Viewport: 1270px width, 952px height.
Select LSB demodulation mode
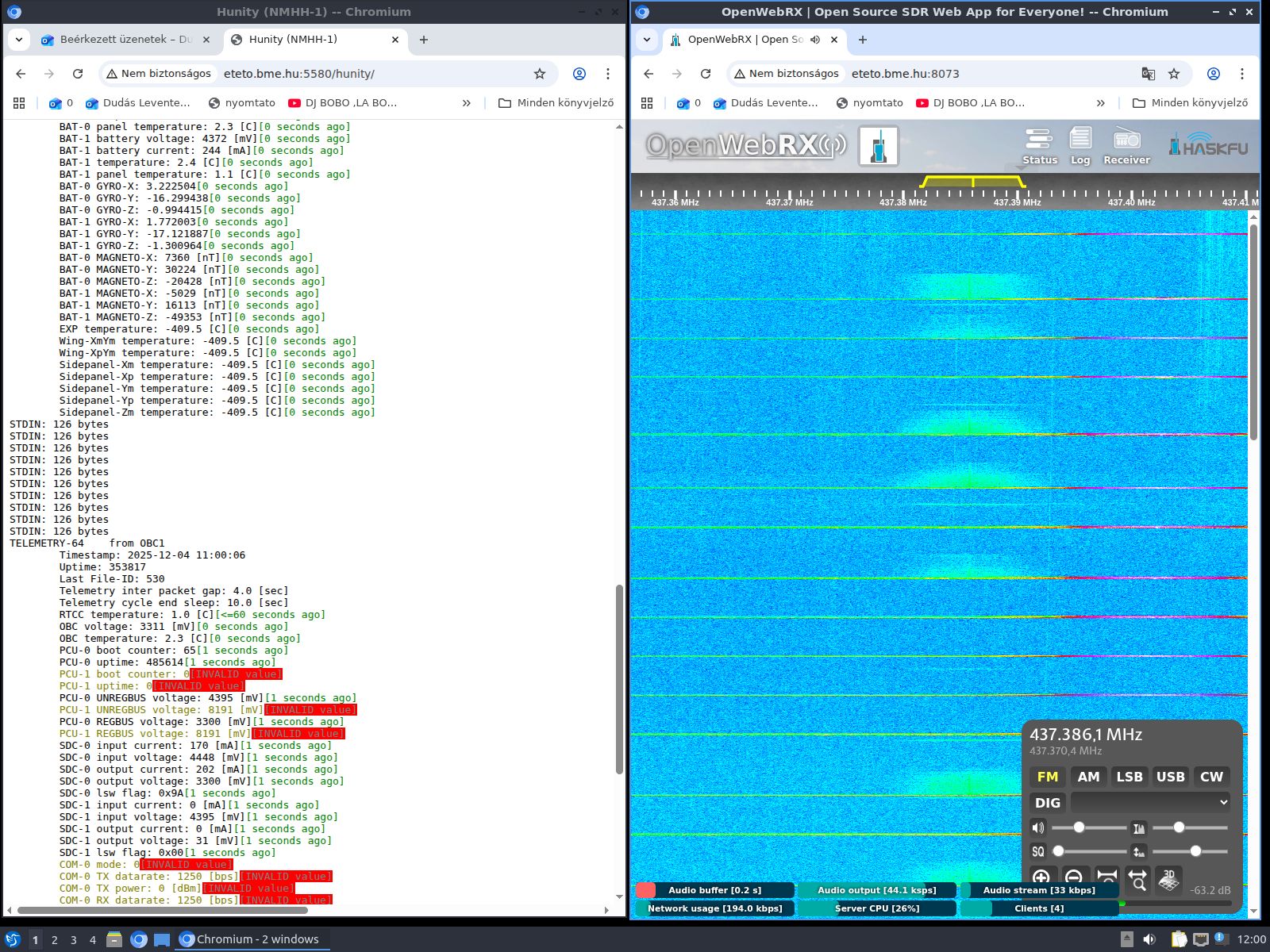(1130, 777)
